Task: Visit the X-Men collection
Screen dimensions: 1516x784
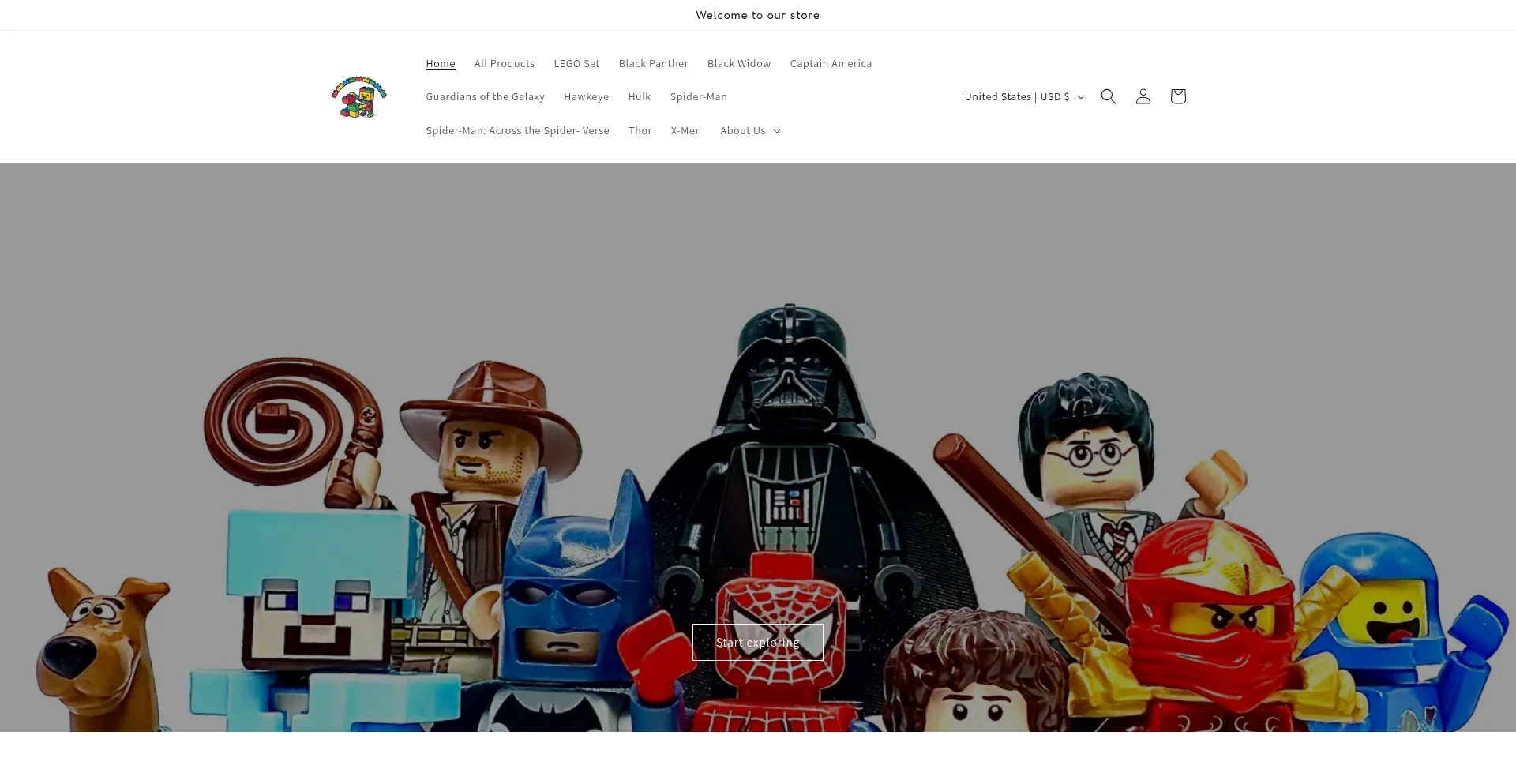Action: pyautogui.click(x=686, y=130)
